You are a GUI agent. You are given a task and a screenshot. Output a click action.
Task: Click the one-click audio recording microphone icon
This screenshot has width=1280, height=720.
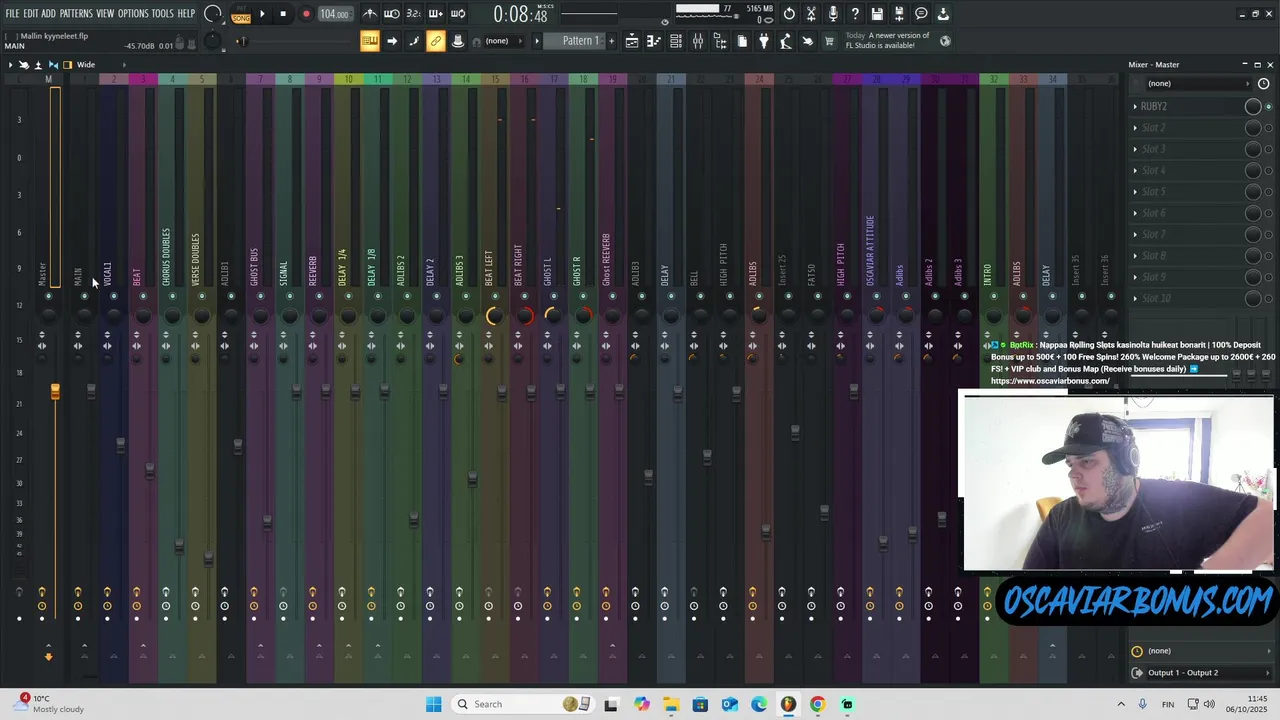tap(833, 14)
